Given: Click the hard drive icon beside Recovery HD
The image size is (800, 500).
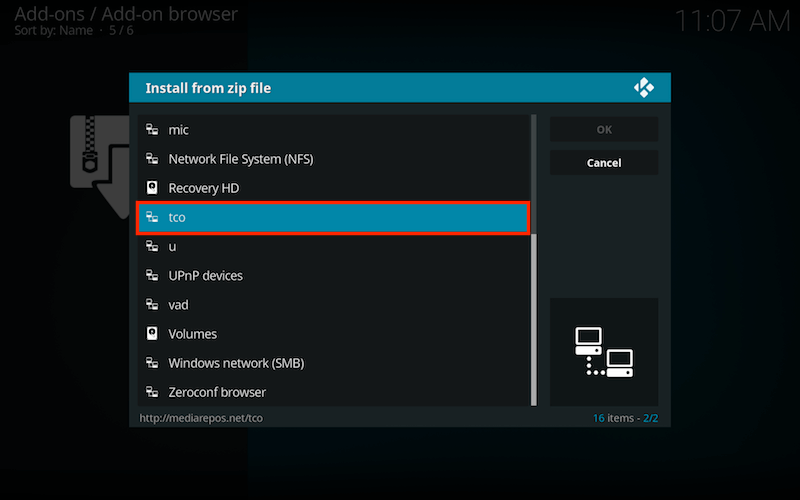Looking at the screenshot, I should (x=152, y=188).
